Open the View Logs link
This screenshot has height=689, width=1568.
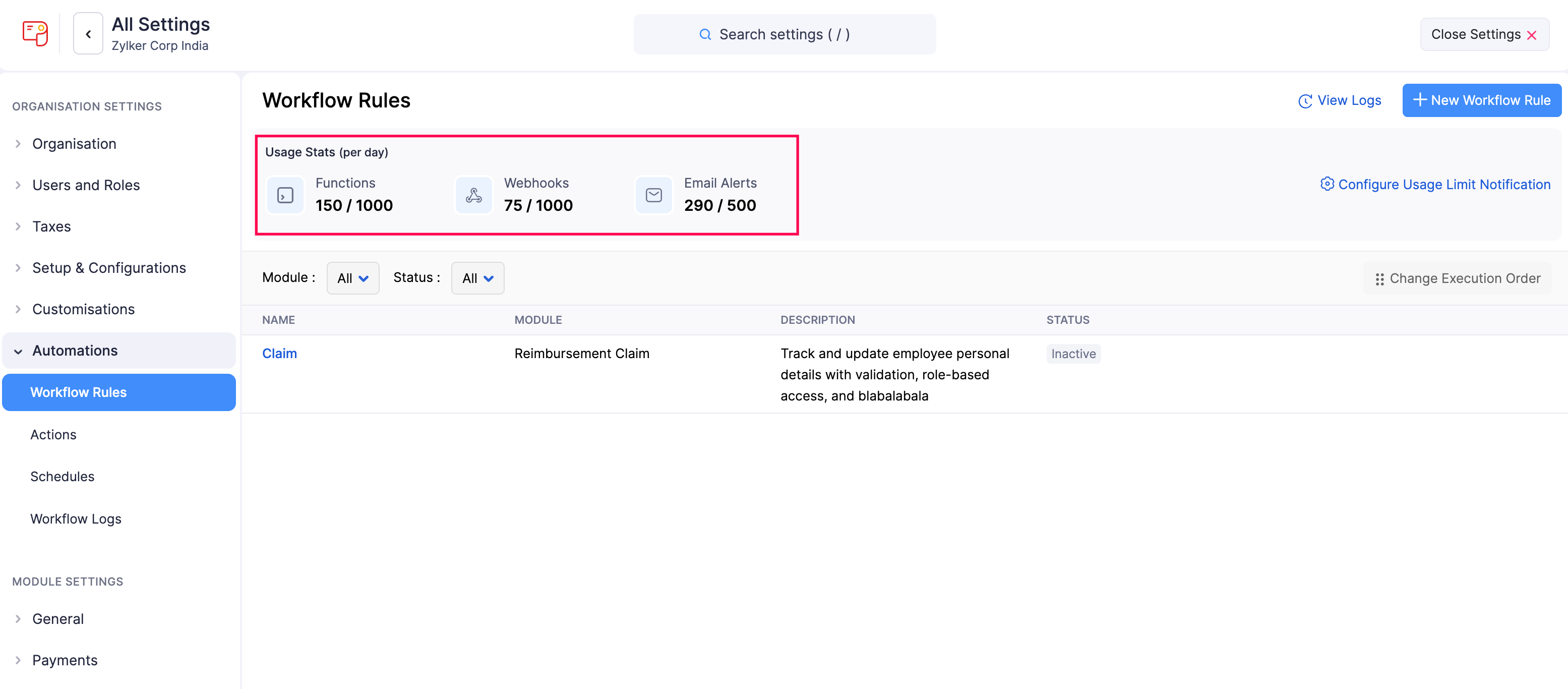tap(1340, 100)
